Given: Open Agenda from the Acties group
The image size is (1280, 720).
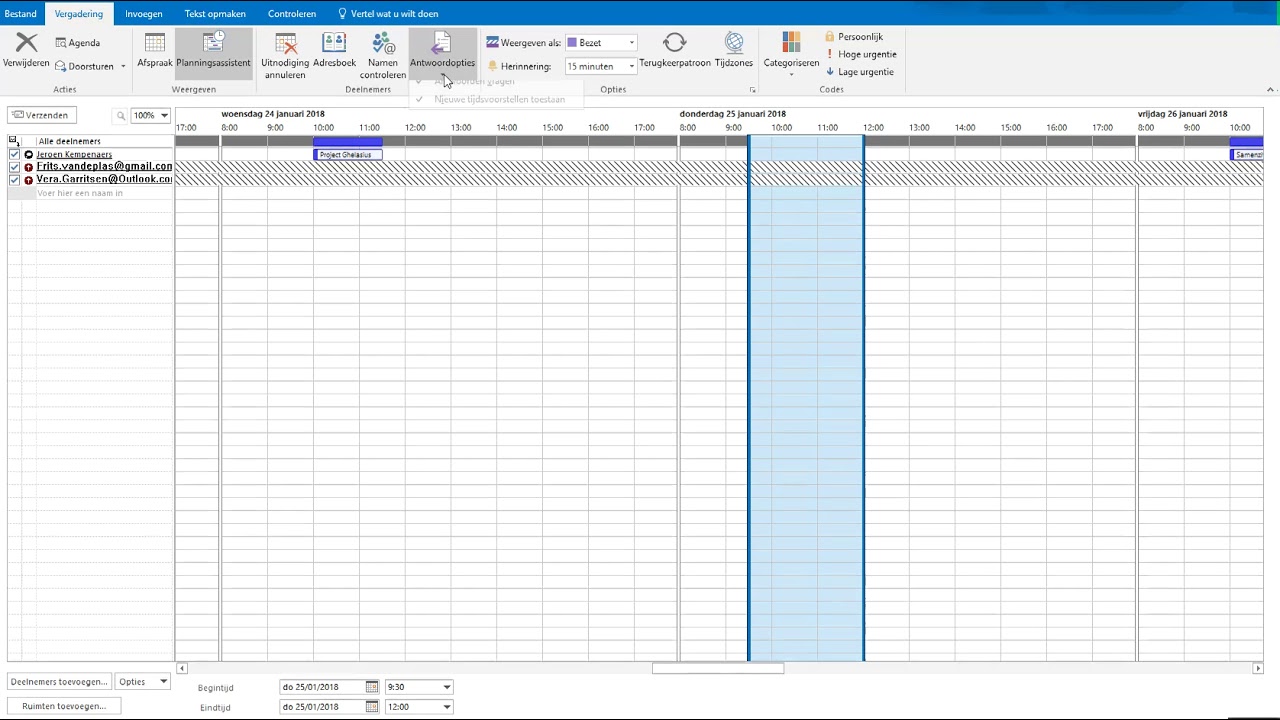Looking at the screenshot, I should click(x=77, y=43).
